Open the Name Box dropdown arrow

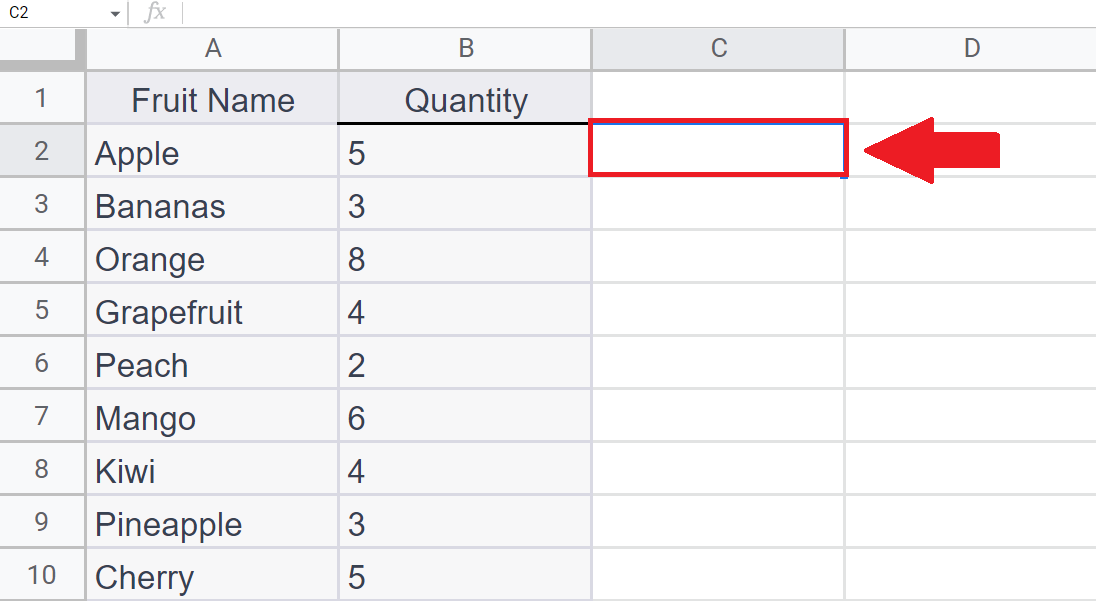pos(115,14)
